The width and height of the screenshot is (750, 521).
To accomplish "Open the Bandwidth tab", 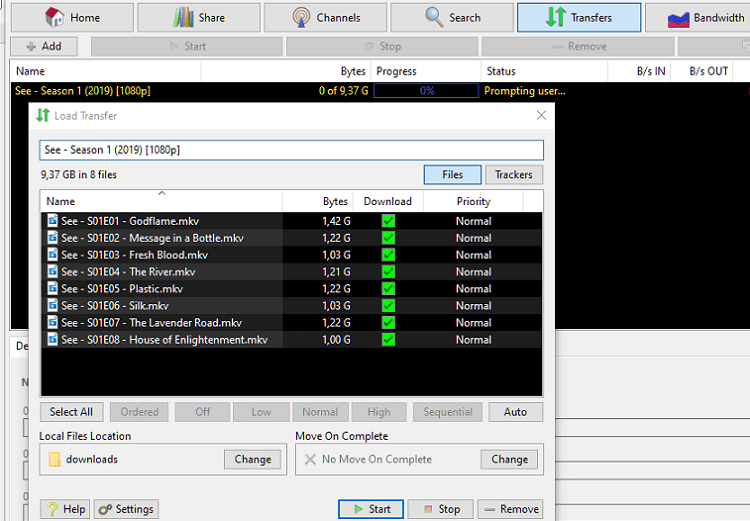I will point(698,18).
